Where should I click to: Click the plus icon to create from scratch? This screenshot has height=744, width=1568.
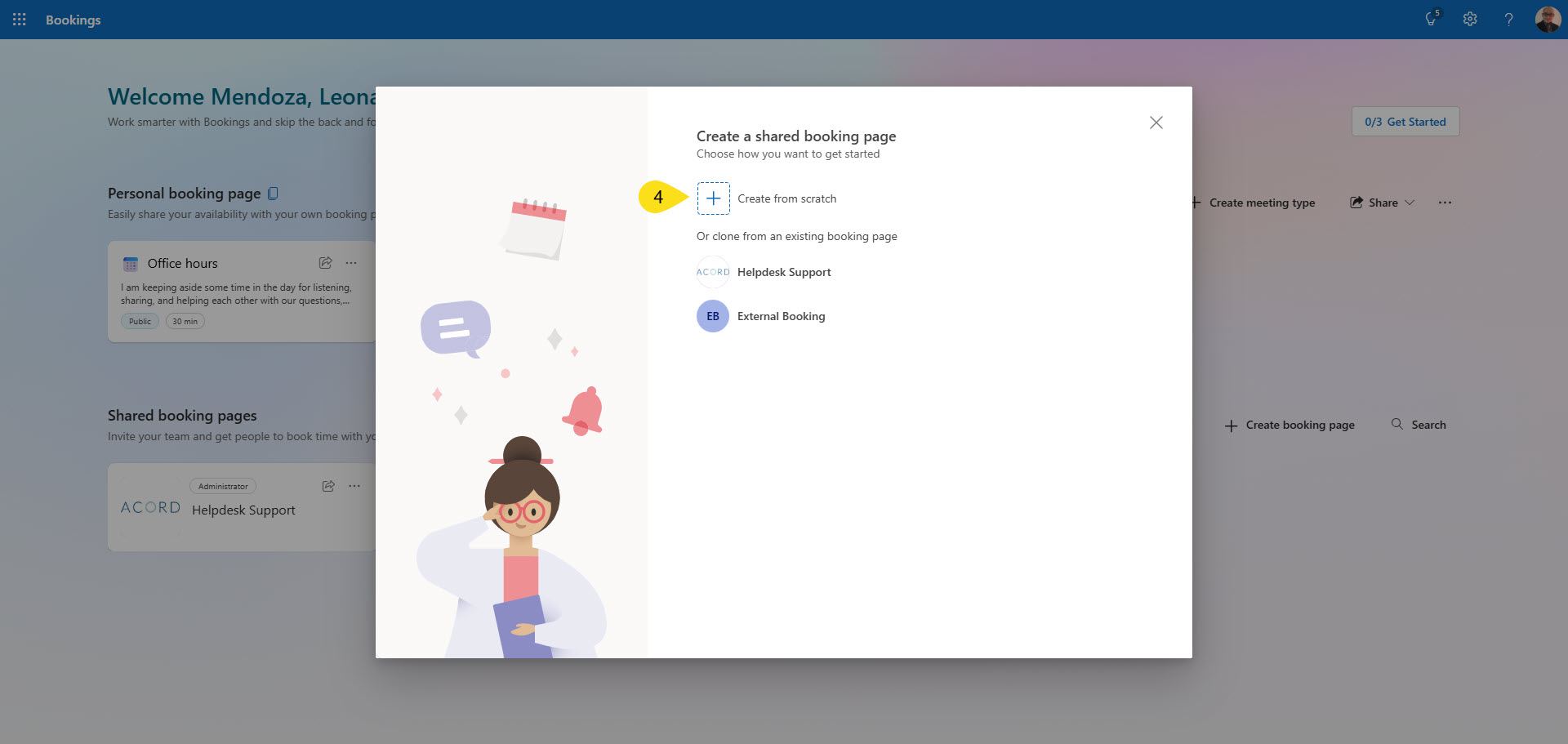pyautogui.click(x=713, y=198)
